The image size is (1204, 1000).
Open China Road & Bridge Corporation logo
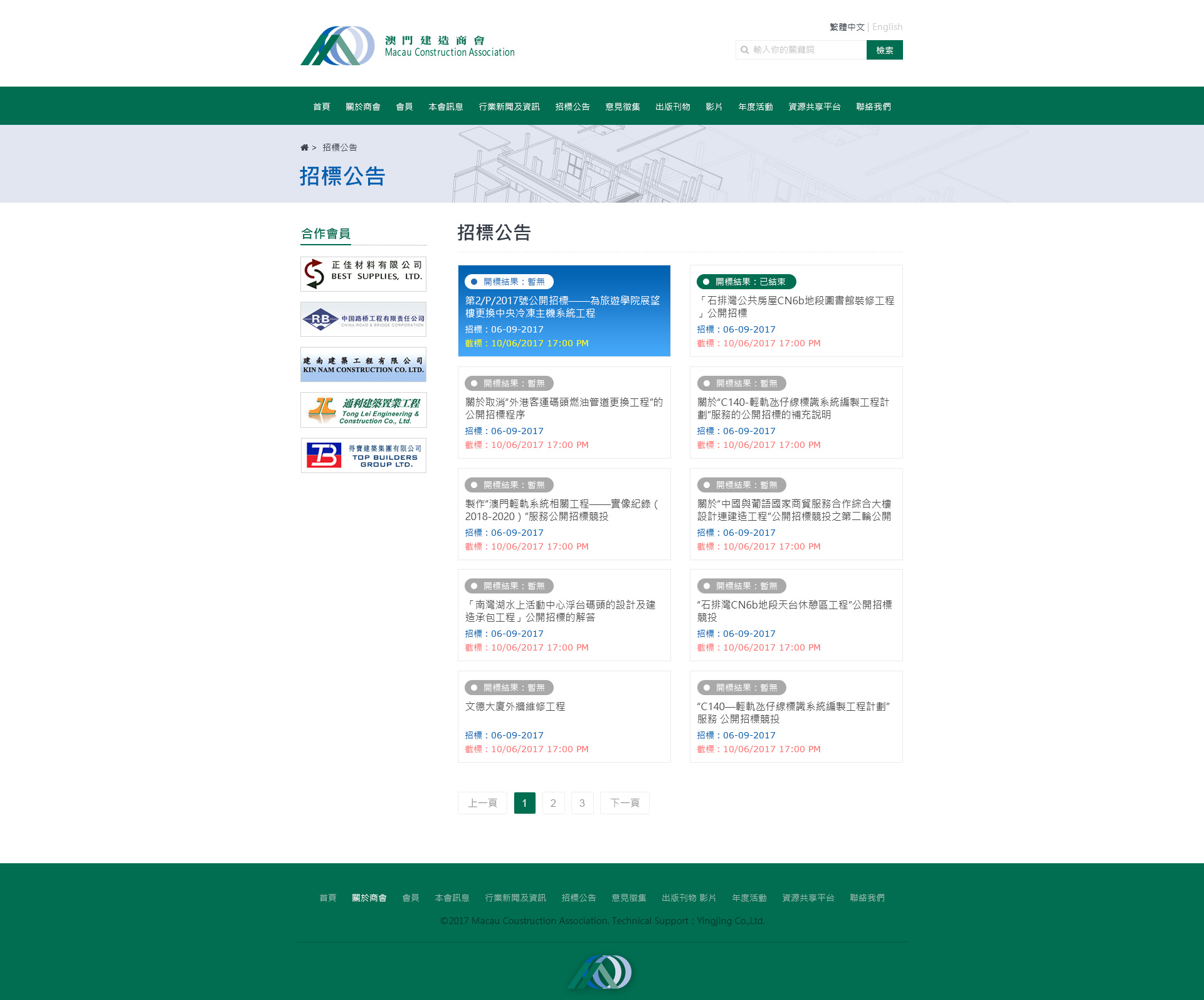coord(363,319)
